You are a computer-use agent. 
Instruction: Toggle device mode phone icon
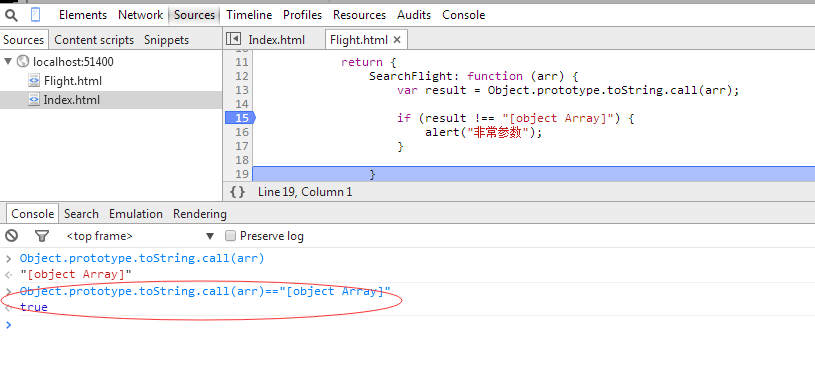point(35,15)
